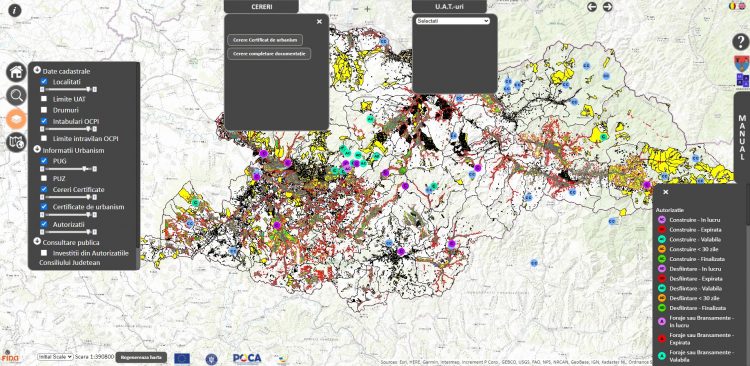This screenshot has height=366, width=750.
Task: Open the info icon in the corner
Action: (15, 10)
